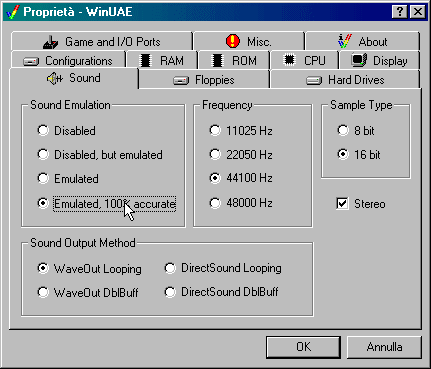
Task: Click the drive icon beside Configurations
Action: (x=31, y=62)
